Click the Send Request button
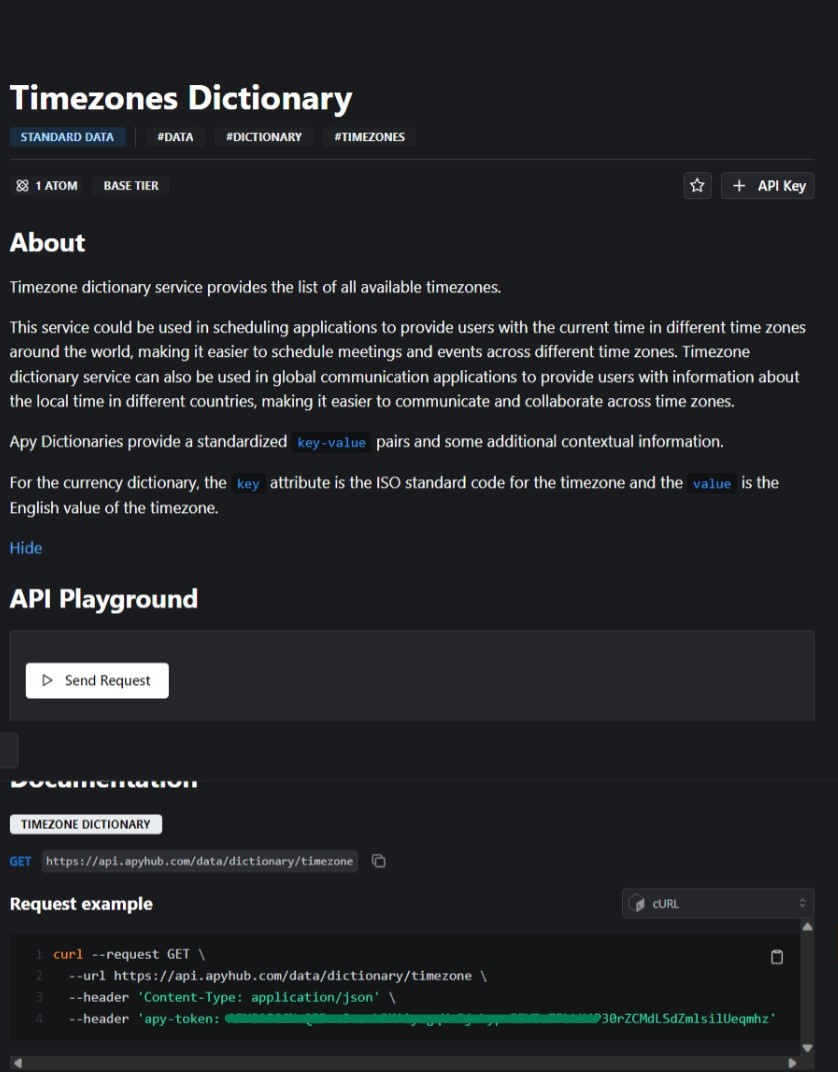Screen dimensions: 838x1072 (97, 680)
